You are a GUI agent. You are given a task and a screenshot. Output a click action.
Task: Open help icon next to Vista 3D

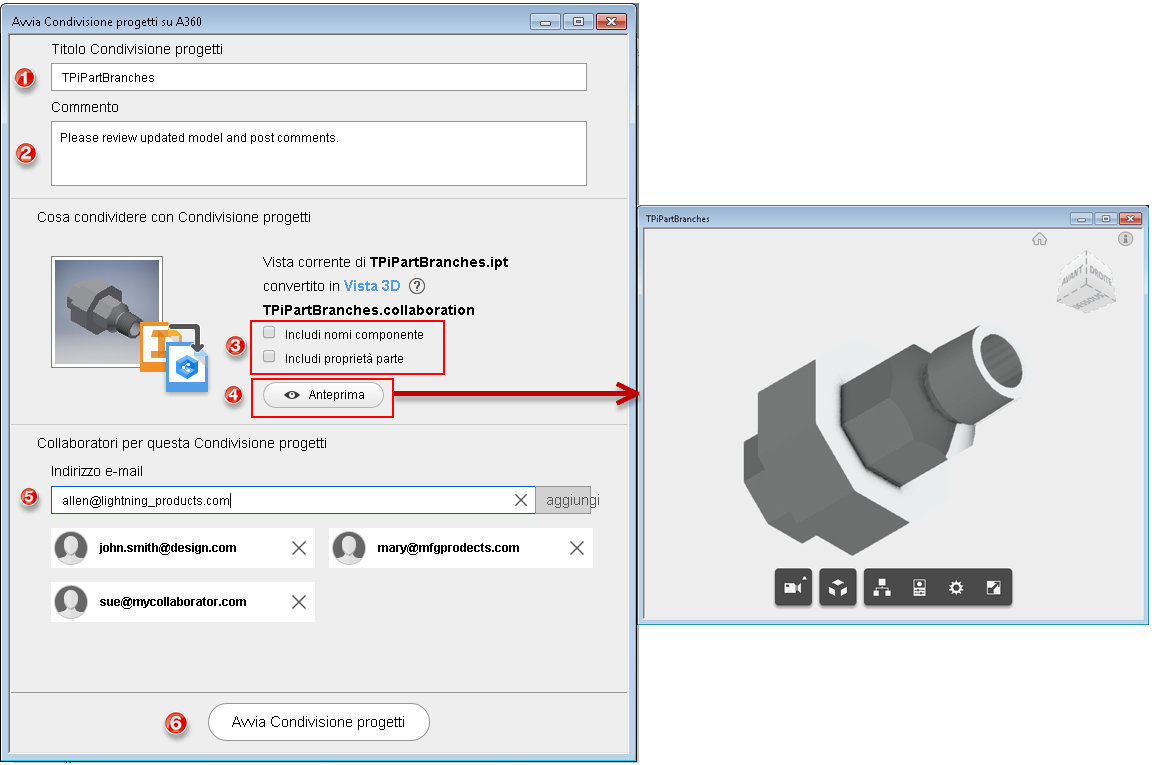417,286
